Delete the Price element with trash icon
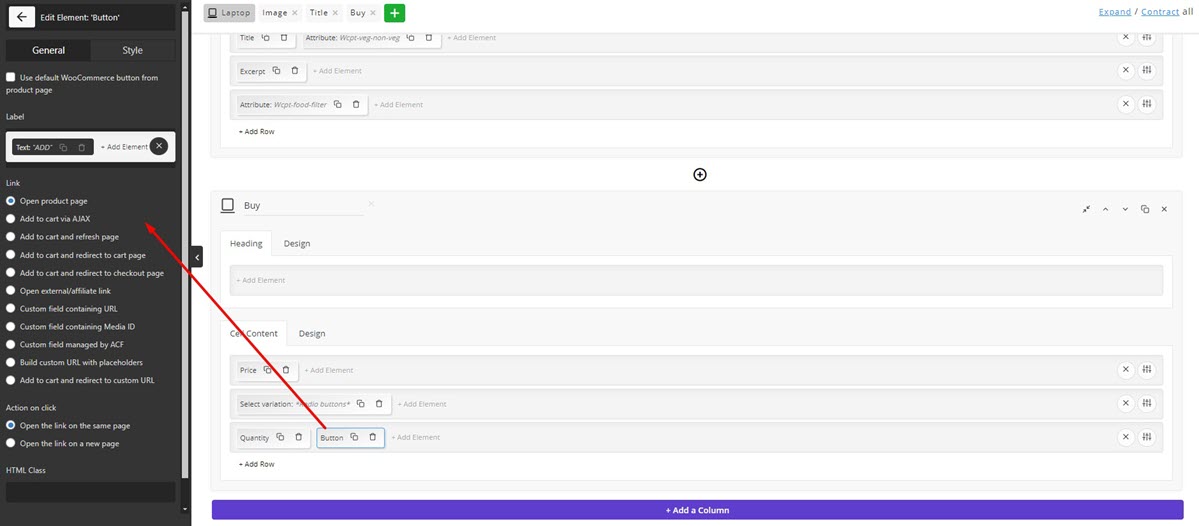The width and height of the screenshot is (1199, 526). [286, 370]
